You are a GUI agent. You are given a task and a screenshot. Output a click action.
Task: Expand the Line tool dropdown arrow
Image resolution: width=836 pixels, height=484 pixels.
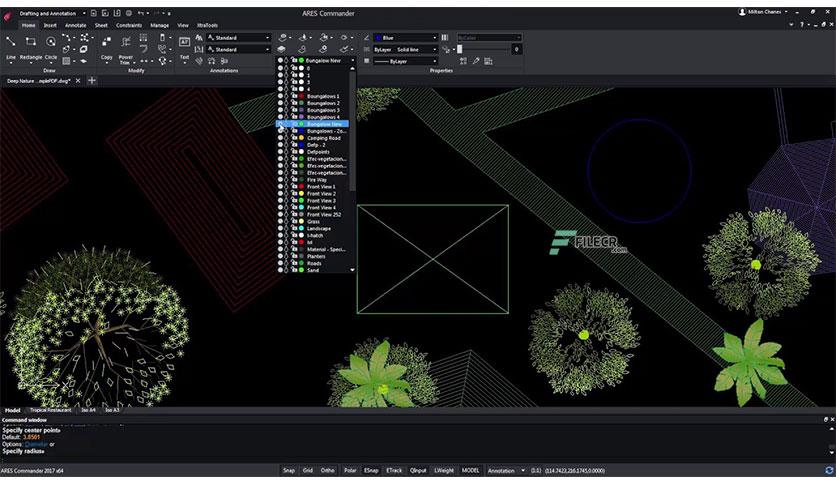click(11, 63)
